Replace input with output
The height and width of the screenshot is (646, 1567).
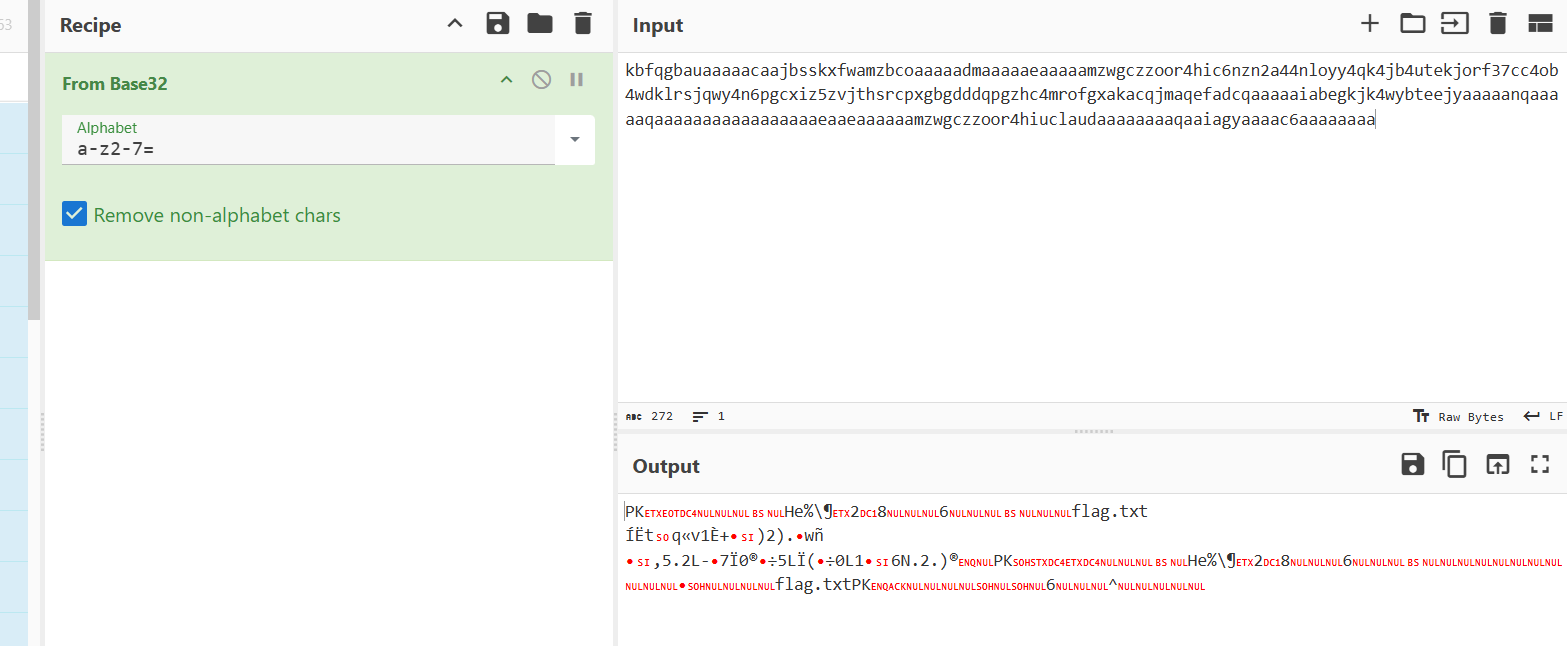click(x=1497, y=464)
